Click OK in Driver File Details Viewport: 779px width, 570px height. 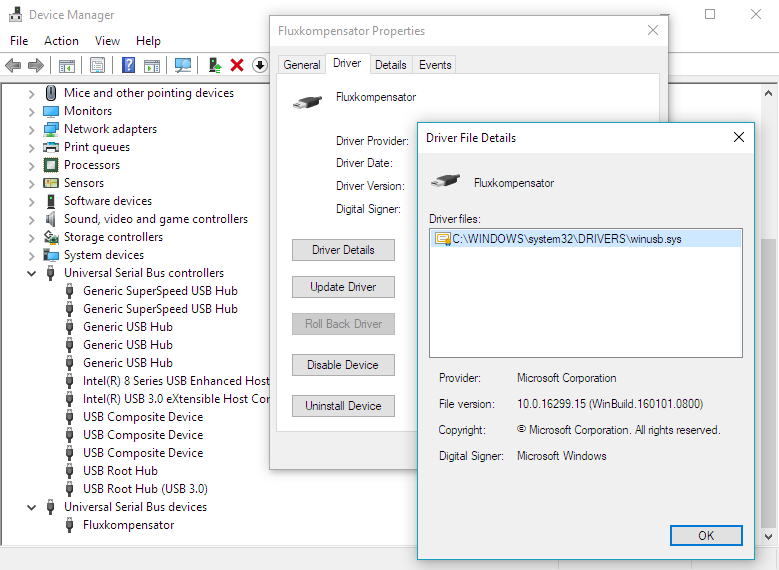point(706,535)
